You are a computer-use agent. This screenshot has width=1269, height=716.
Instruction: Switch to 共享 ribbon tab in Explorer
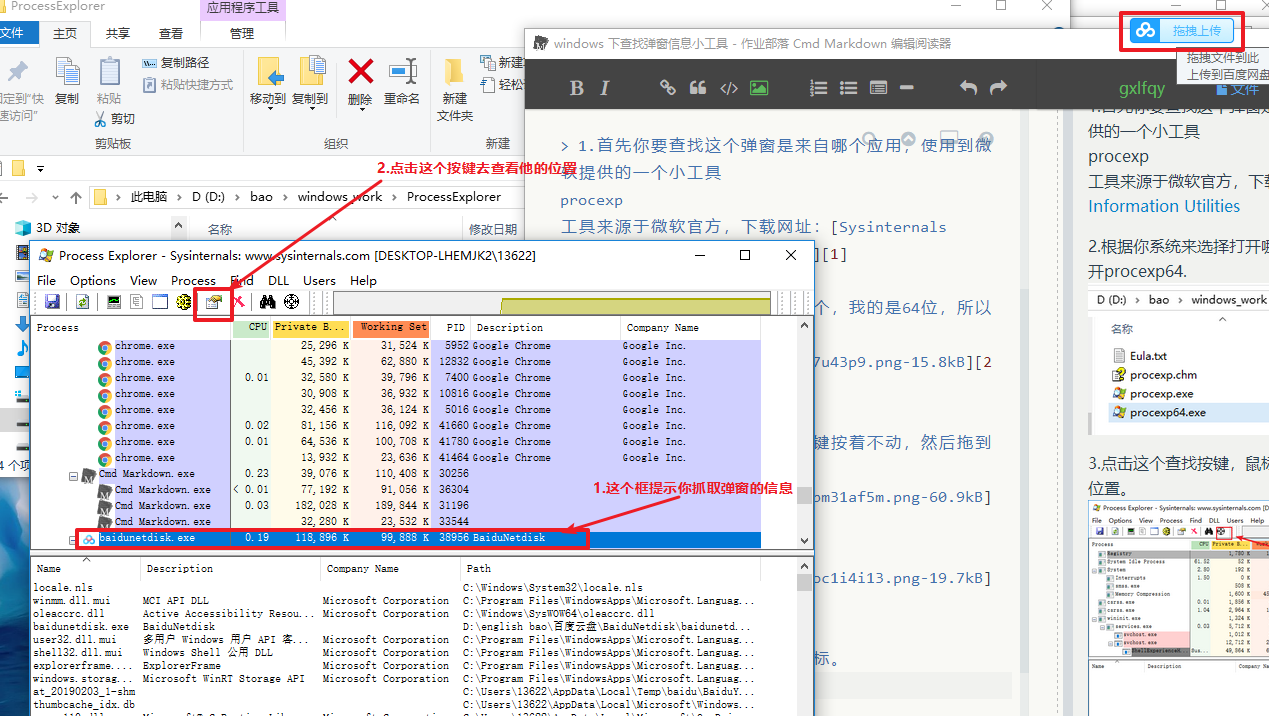[118, 33]
